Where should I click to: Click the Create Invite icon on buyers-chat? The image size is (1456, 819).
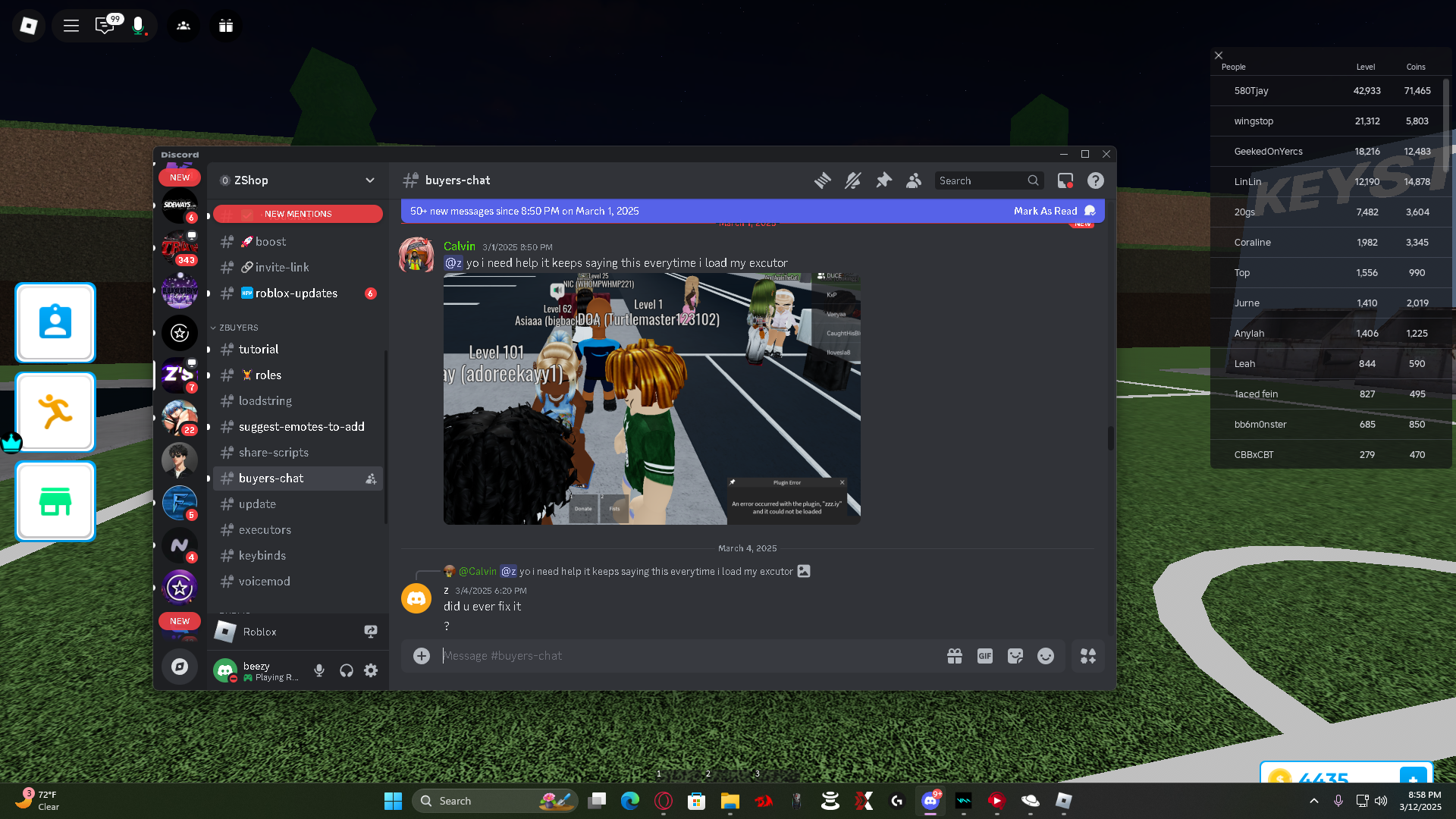click(371, 479)
